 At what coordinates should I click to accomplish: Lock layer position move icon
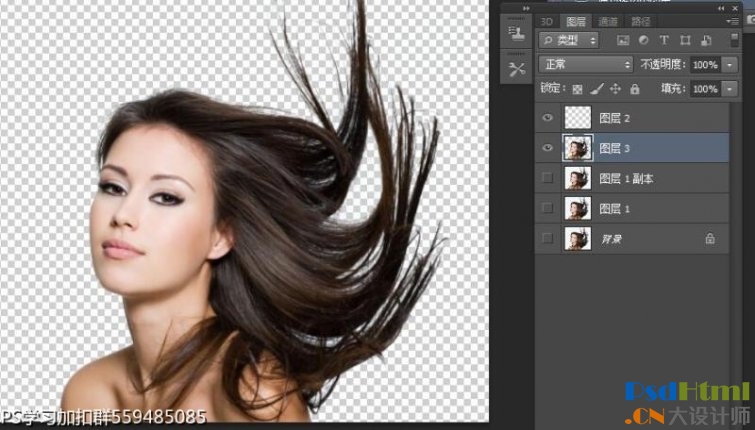coord(615,89)
